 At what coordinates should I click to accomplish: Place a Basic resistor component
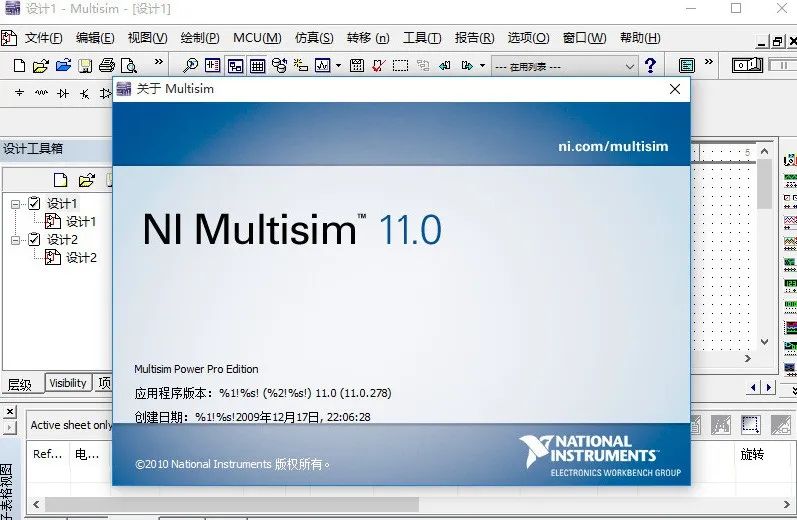coord(41,93)
